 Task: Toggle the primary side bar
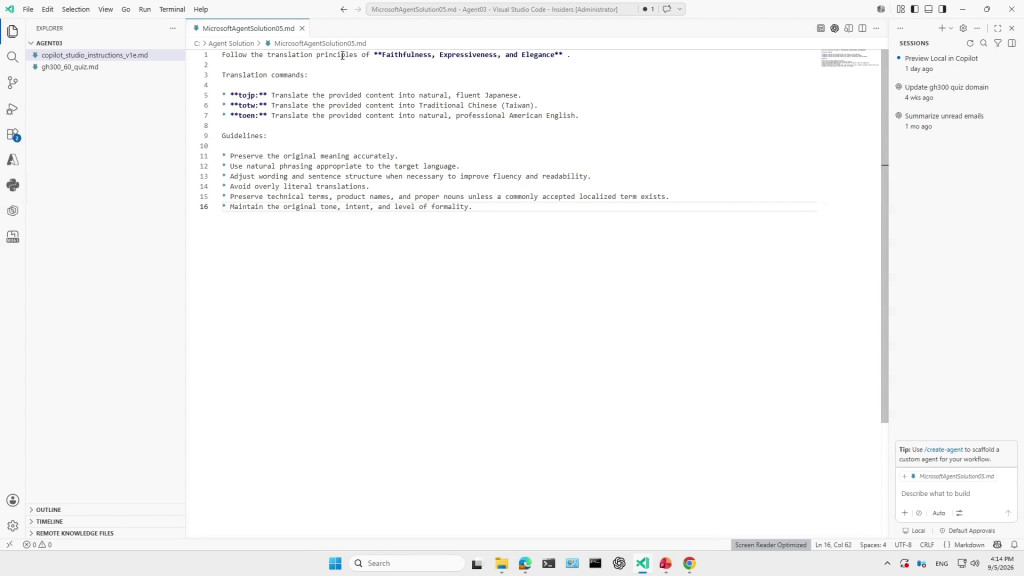click(x=914, y=9)
